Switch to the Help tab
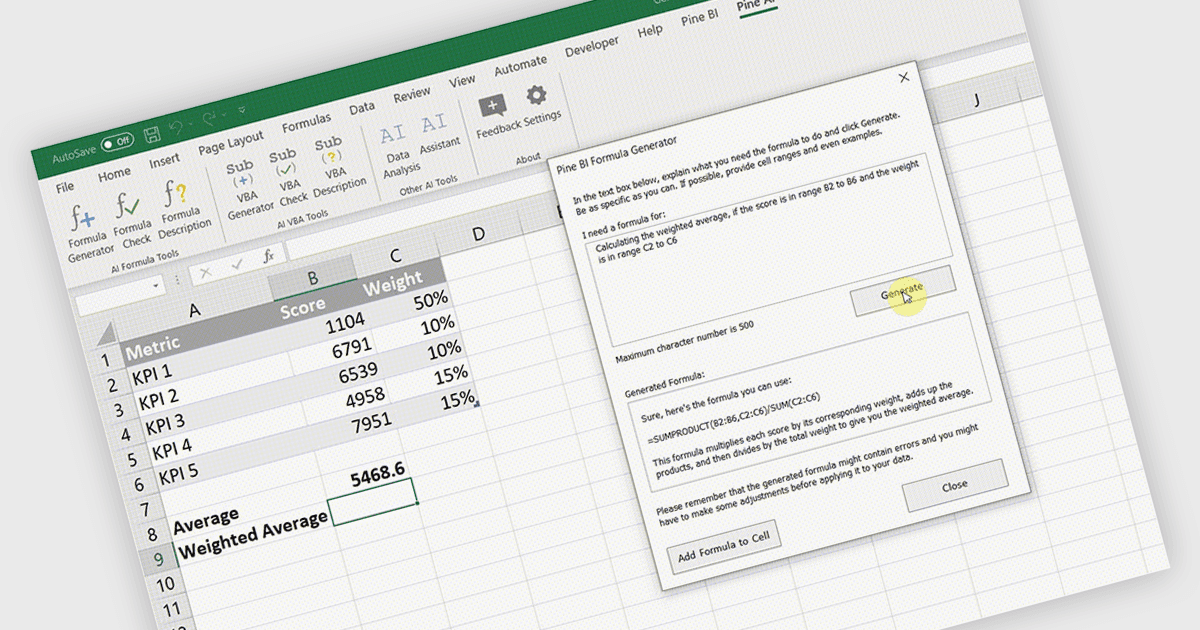 tap(650, 31)
